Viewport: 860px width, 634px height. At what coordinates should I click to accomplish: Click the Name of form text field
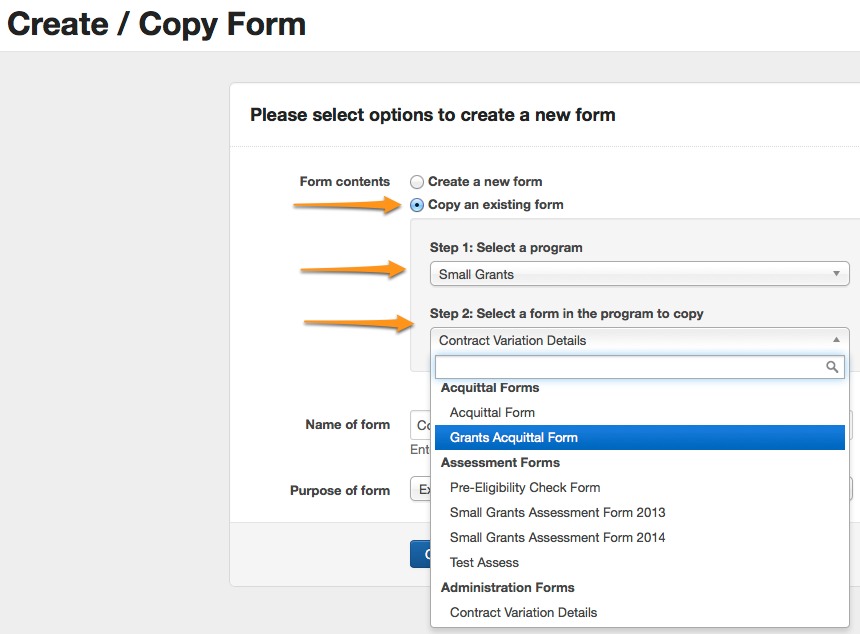pyautogui.click(x=420, y=425)
